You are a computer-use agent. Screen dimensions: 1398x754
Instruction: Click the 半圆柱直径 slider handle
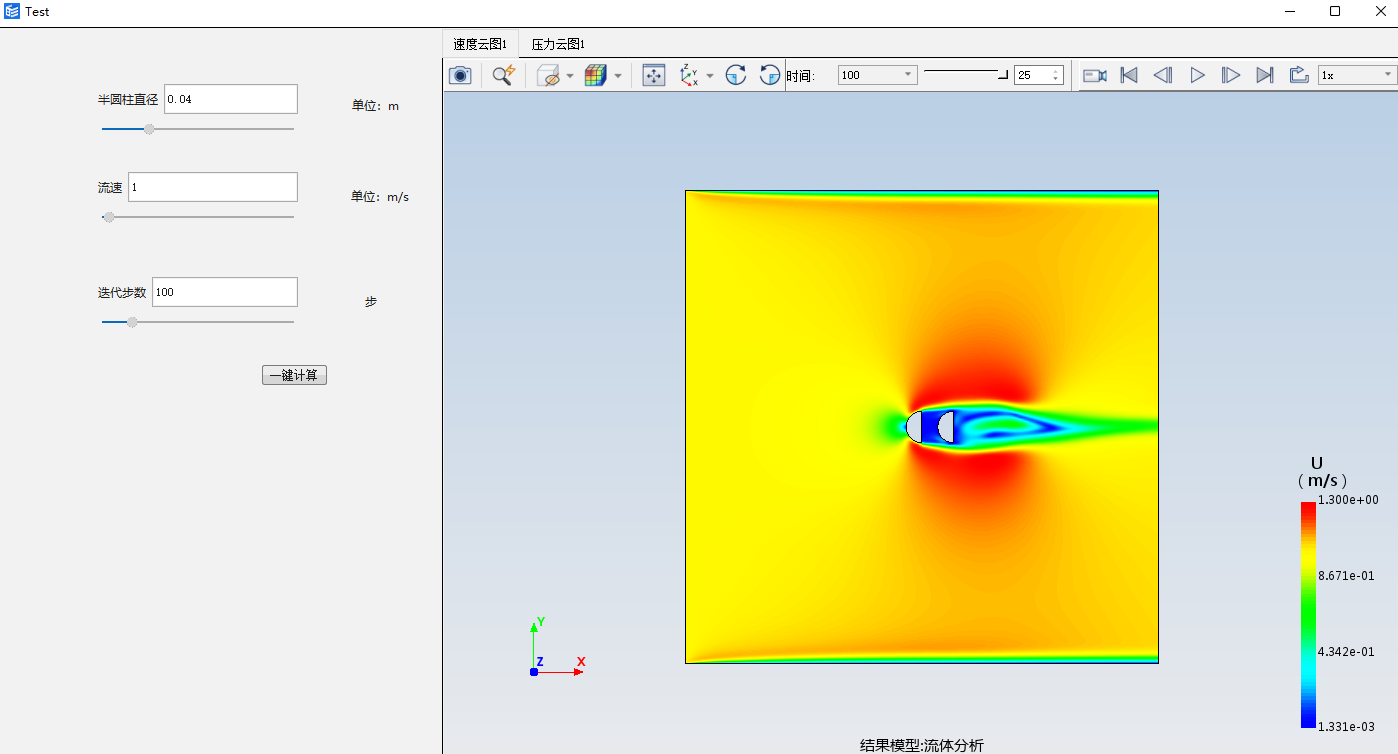click(149, 129)
